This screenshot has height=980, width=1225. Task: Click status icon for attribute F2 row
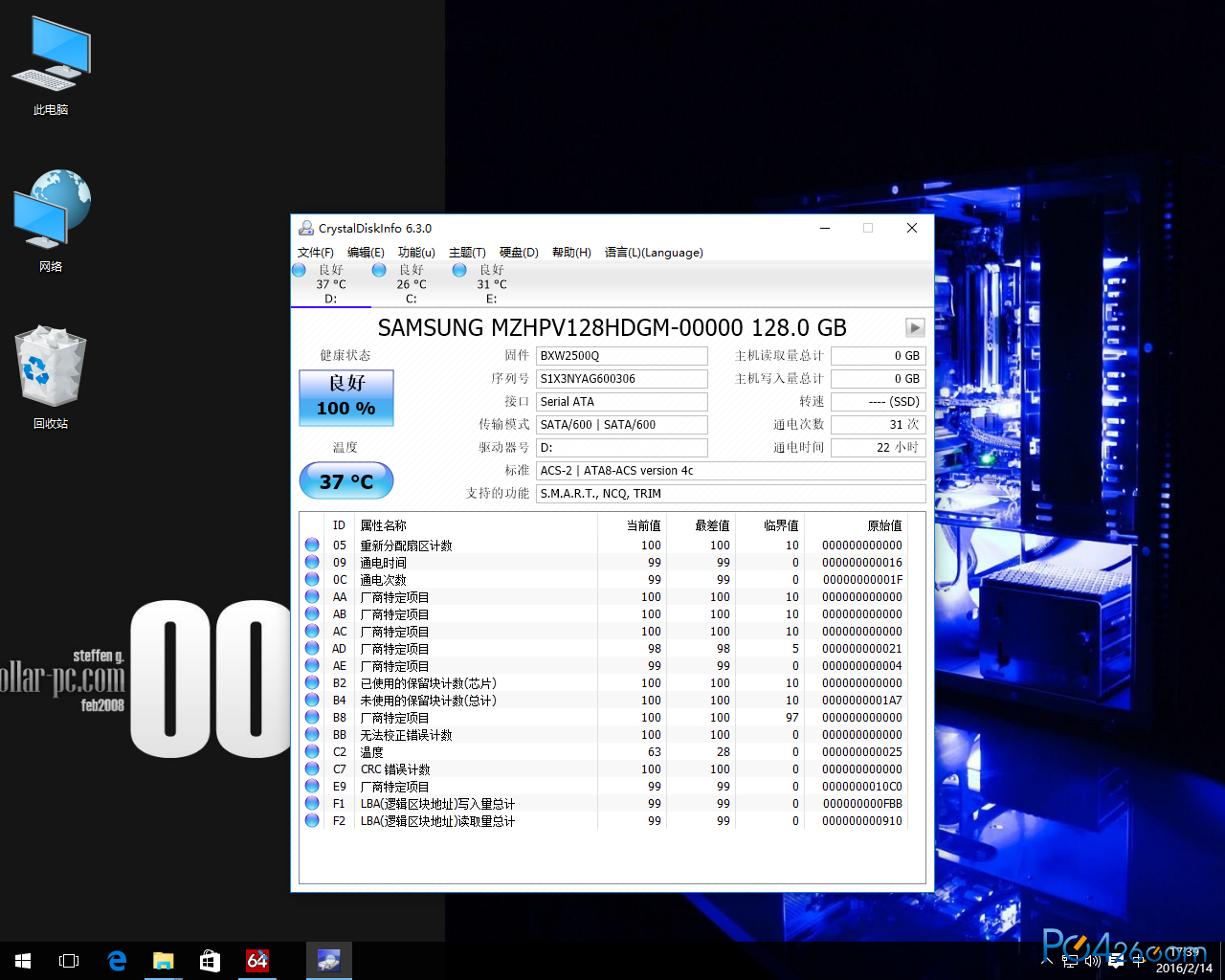pyautogui.click(x=312, y=820)
